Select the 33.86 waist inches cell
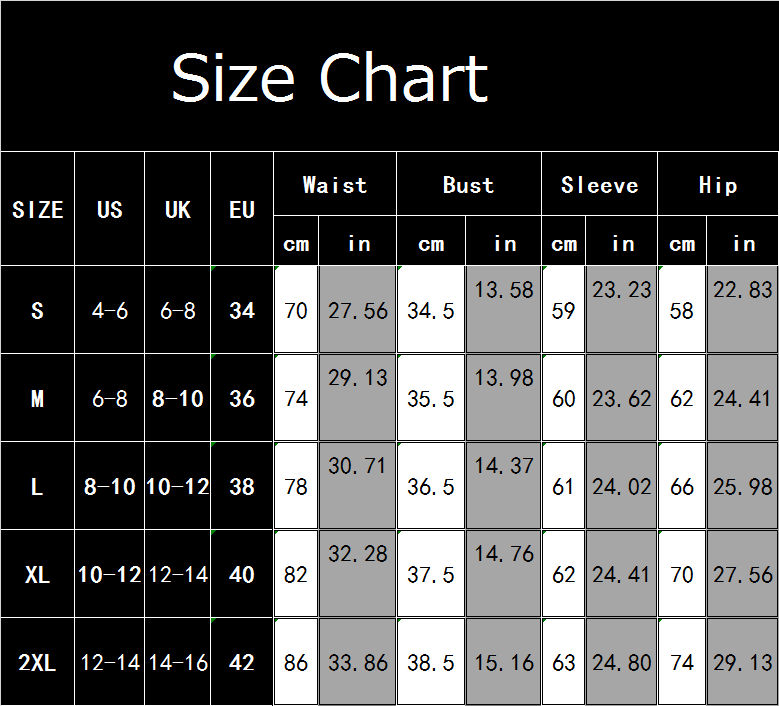Screen dimensions: 779x706 (358, 663)
